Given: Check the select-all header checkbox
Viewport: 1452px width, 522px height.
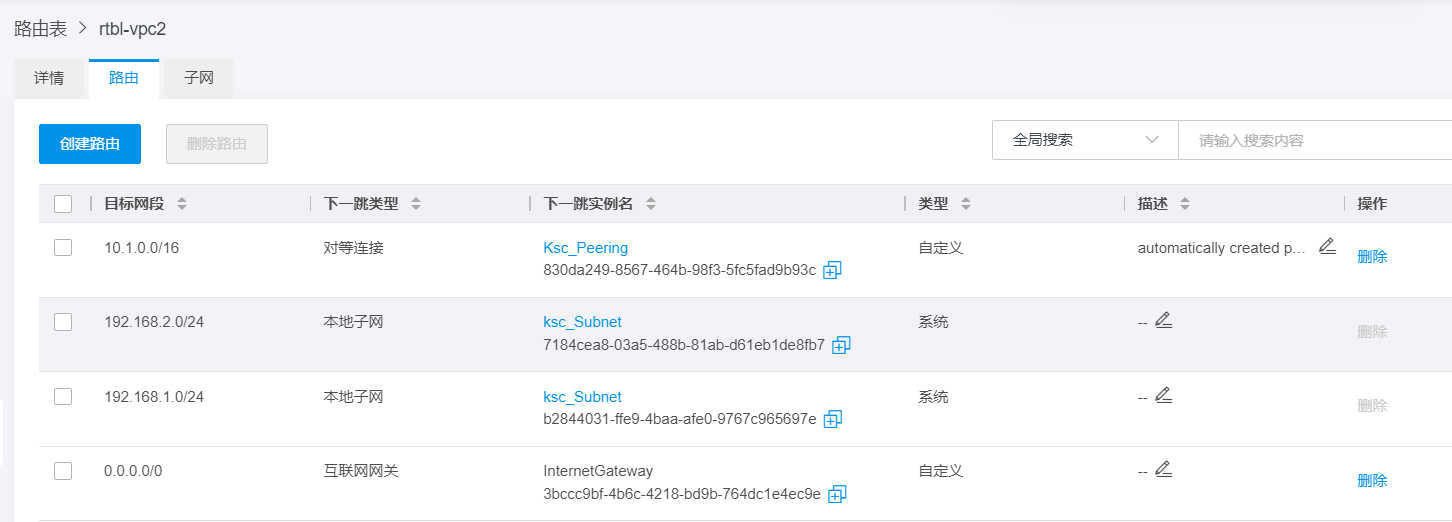Looking at the screenshot, I should [63, 204].
